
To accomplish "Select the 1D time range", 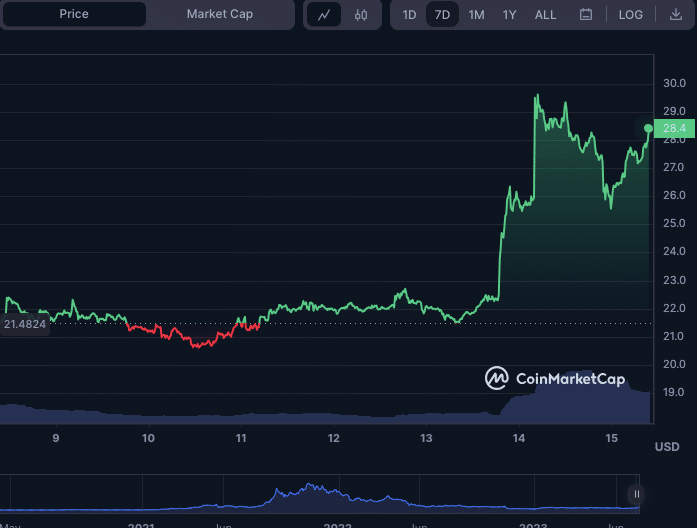I will point(410,15).
